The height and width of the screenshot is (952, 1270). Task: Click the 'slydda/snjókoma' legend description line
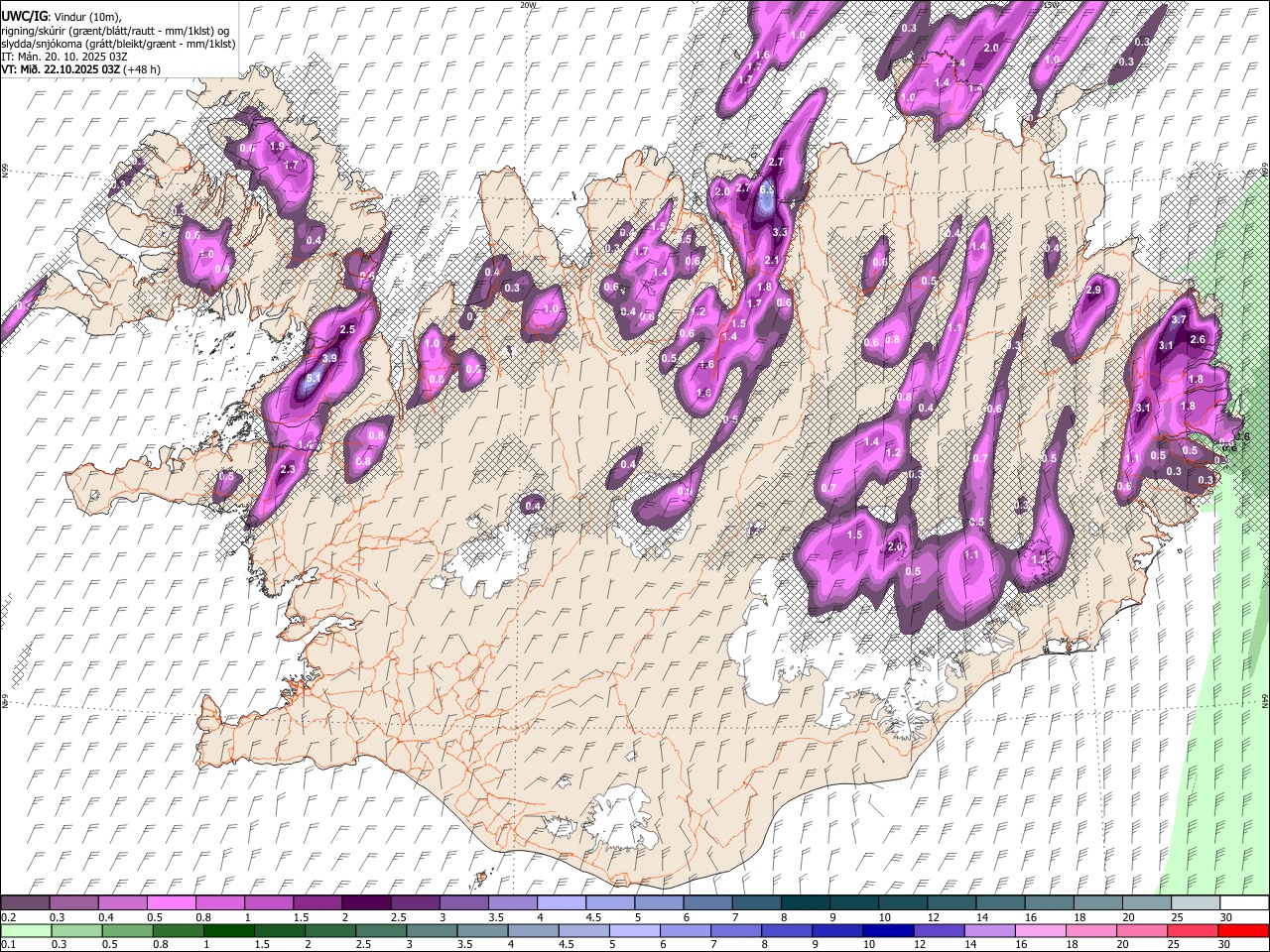click(118, 44)
